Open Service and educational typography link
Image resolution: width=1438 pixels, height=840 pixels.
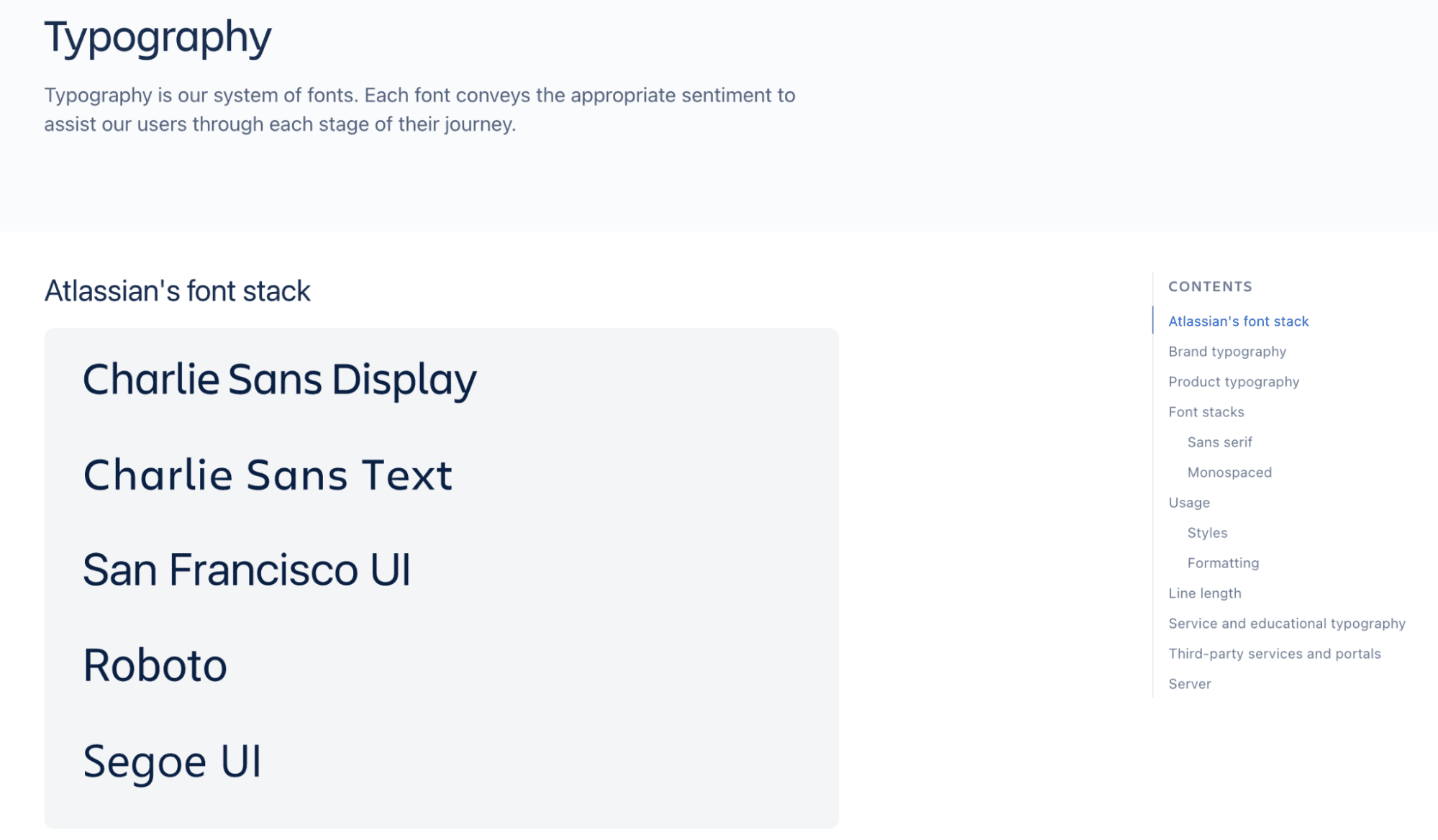1286,624
